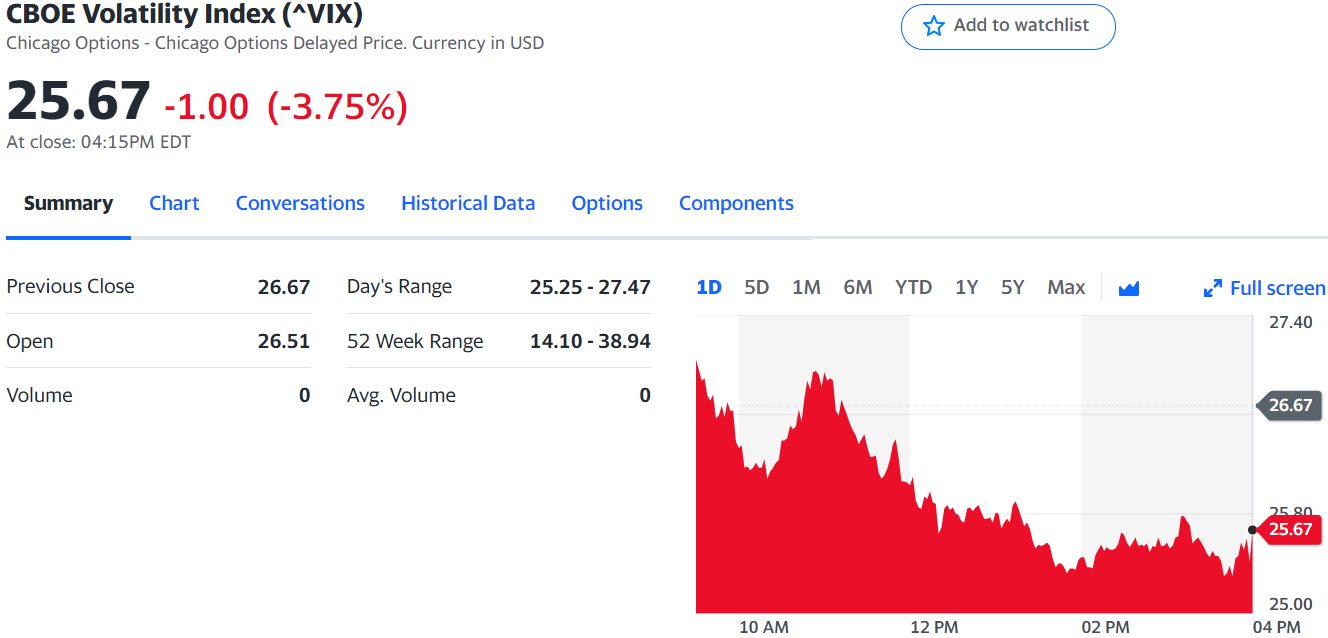Viewport: 1328px width, 638px height.
Task: Select the 5Y chart range
Action: [1013, 287]
